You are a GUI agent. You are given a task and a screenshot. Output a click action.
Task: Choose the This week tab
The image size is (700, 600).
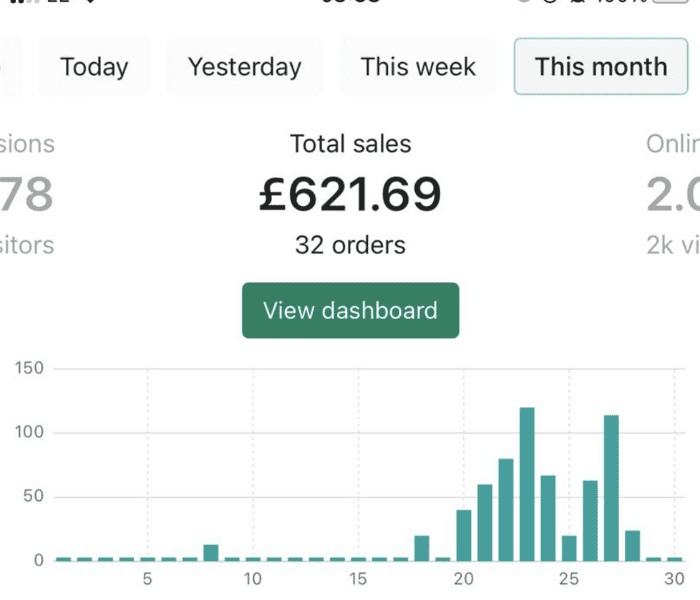coord(419,67)
